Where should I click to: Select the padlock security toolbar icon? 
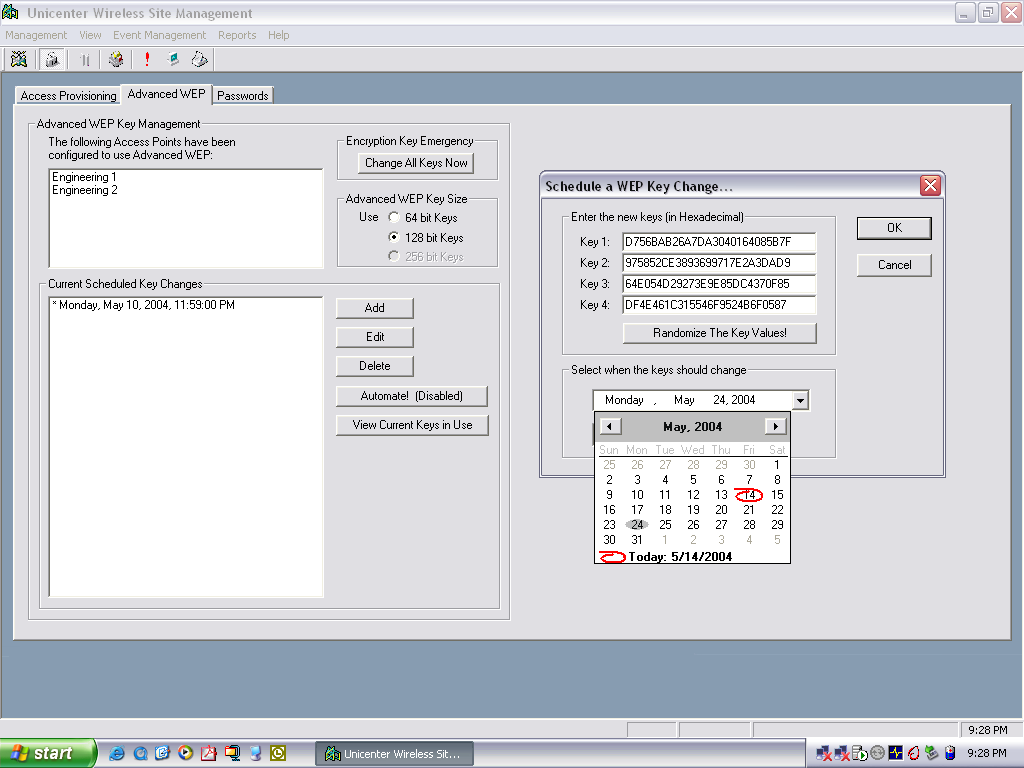click(x=52, y=59)
